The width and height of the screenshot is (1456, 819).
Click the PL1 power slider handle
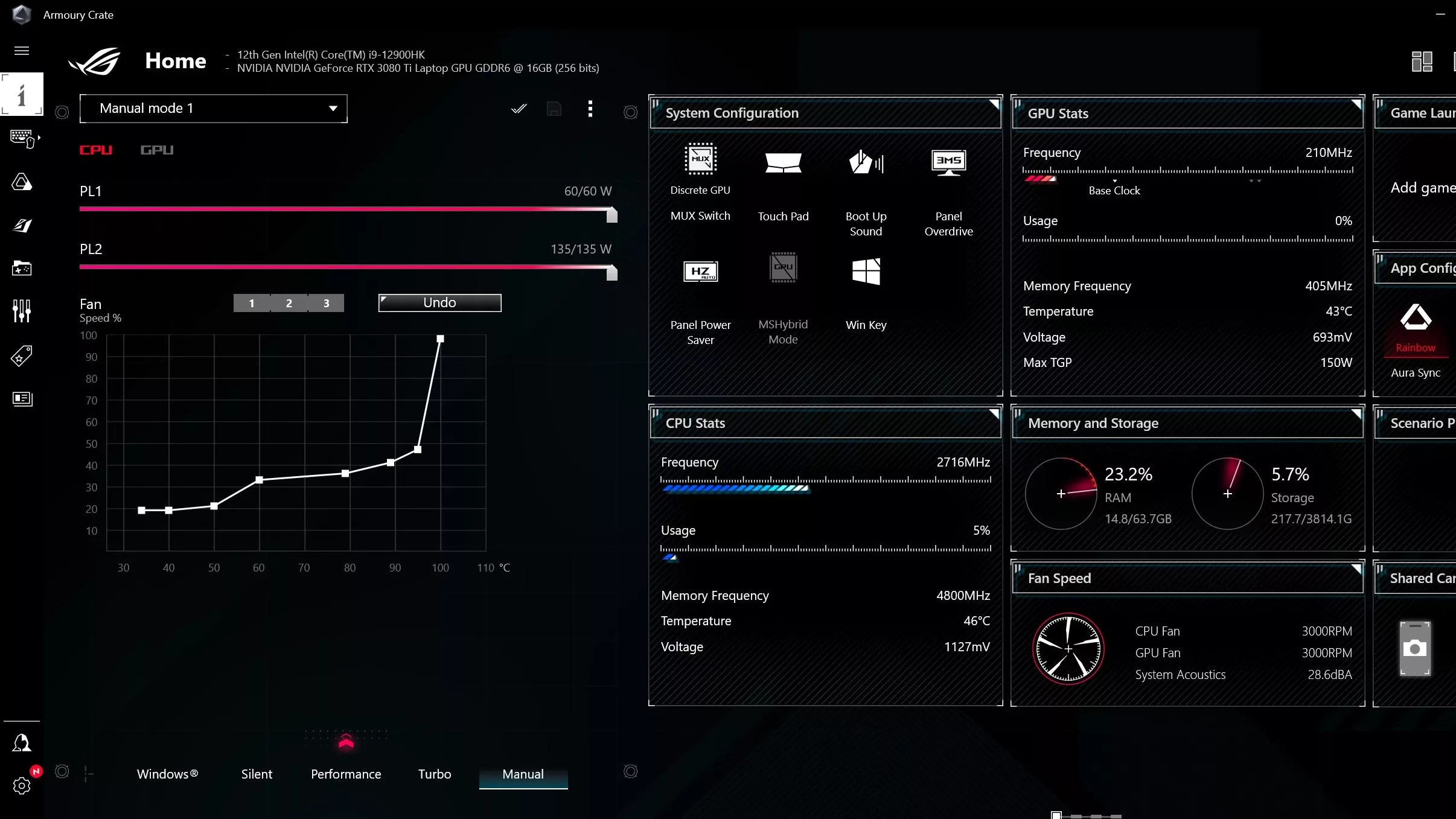(x=611, y=215)
